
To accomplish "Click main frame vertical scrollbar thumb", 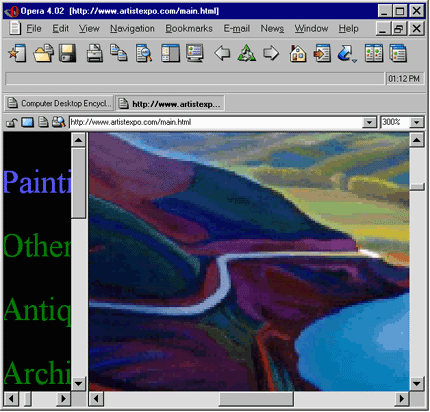I will (x=417, y=187).
